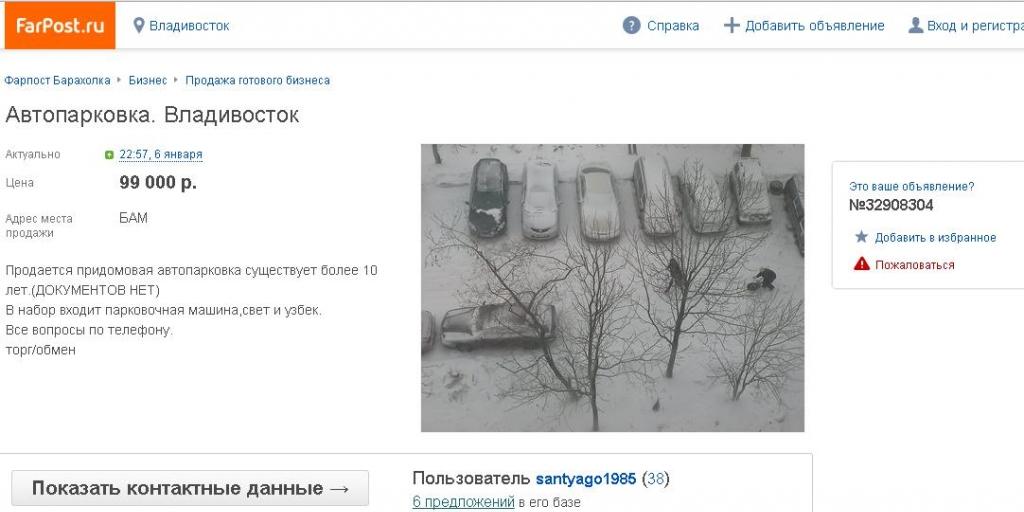Click the star icon for favorites
Image resolution: width=1024 pixels, height=512 pixels.
click(861, 237)
